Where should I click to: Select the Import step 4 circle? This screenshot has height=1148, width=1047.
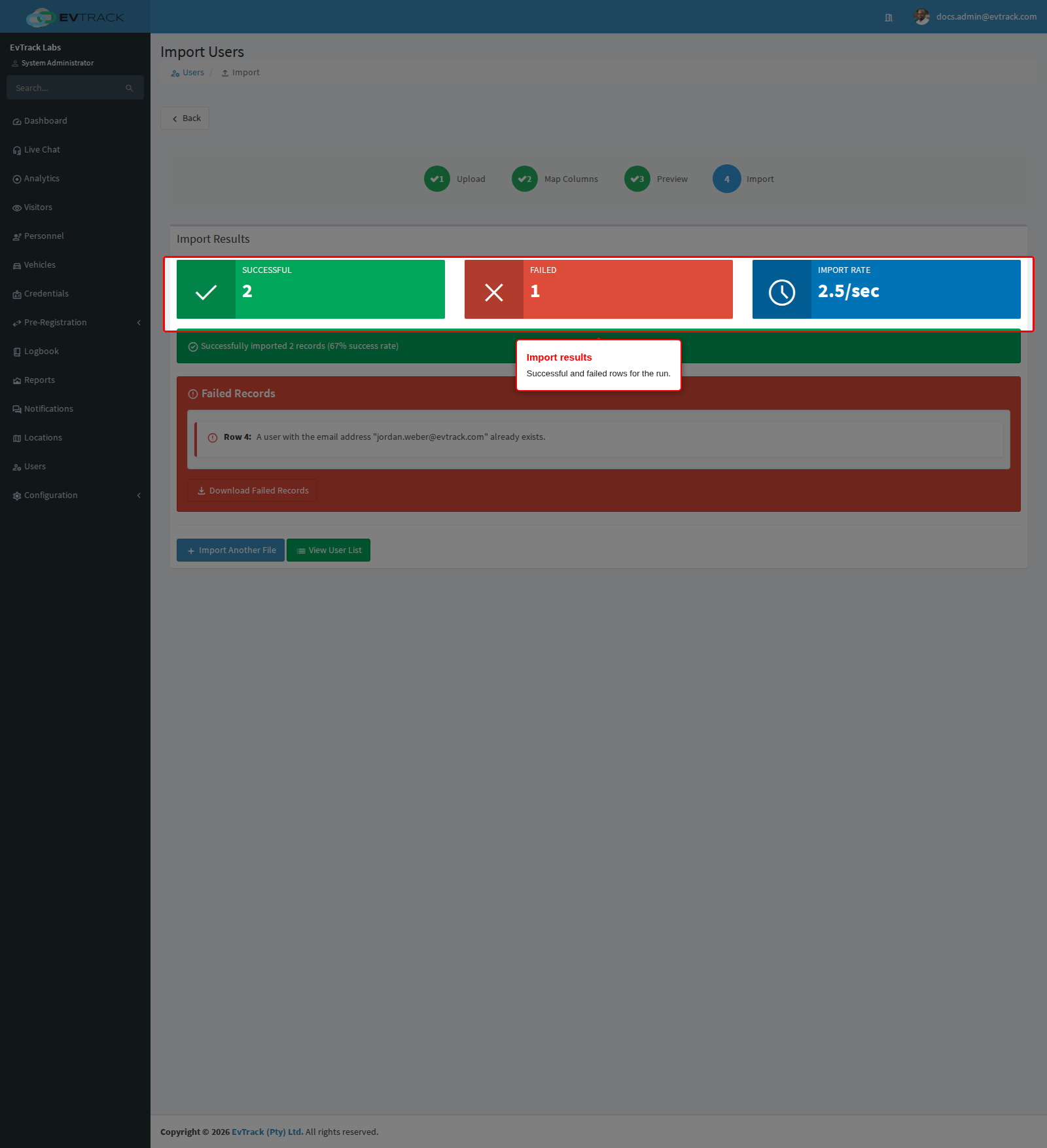pos(727,179)
